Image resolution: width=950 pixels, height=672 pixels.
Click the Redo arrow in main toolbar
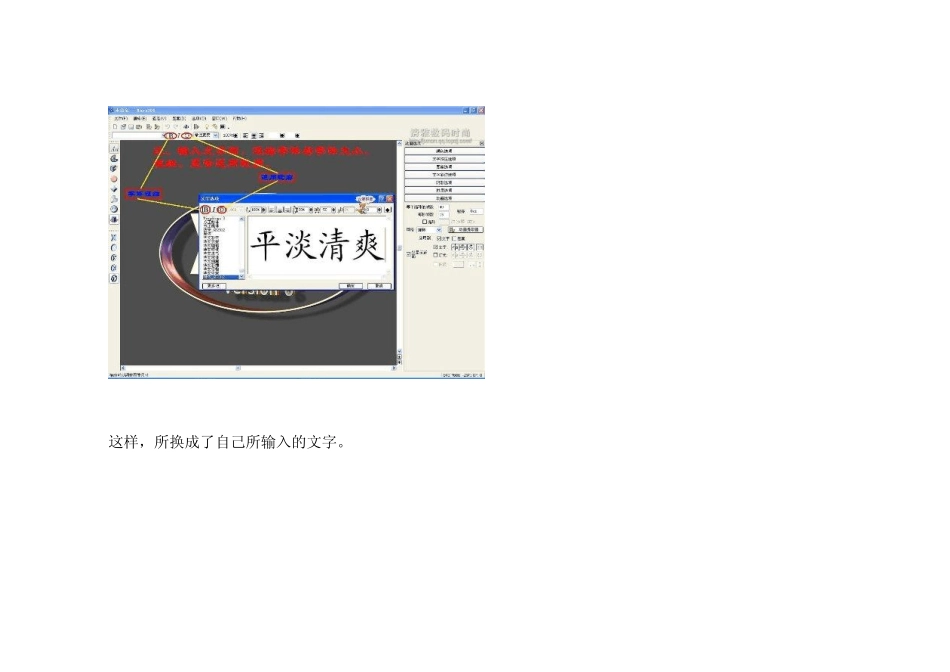tap(176, 127)
